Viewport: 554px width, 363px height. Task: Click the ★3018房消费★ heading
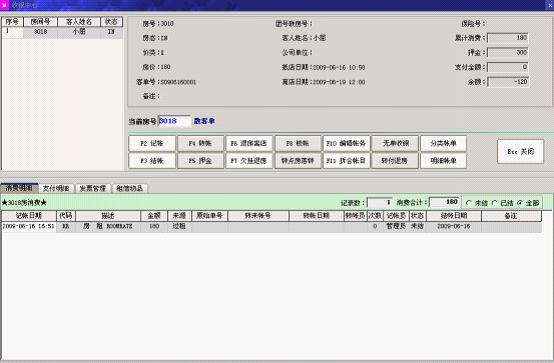24,203
